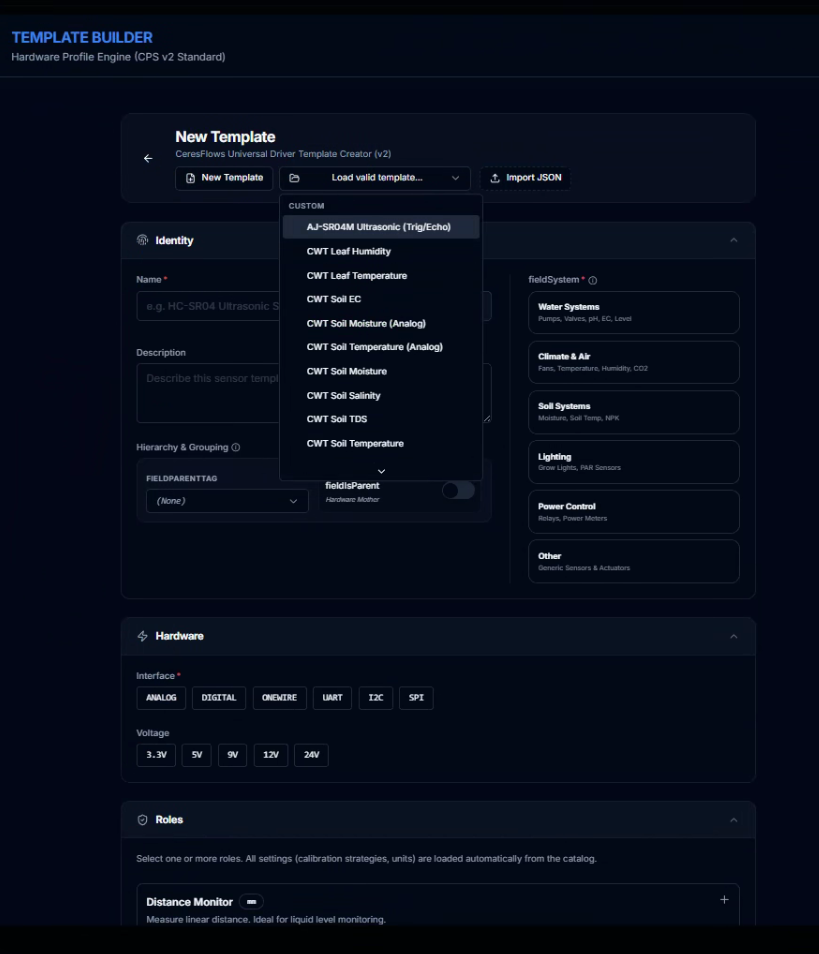Toggle the fieldIsParent switch

point(458,490)
